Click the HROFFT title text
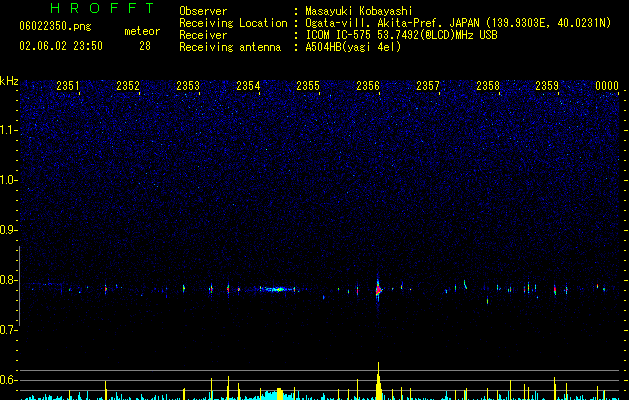 pyautogui.click(x=103, y=8)
